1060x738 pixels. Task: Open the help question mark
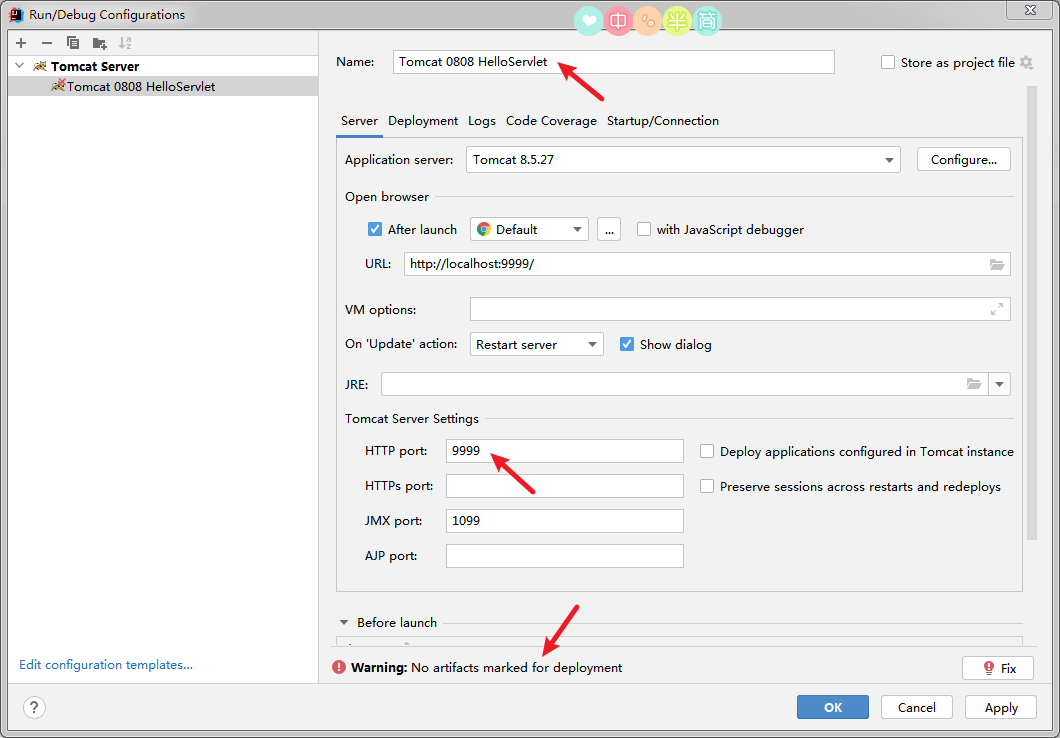(x=34, y=708)
